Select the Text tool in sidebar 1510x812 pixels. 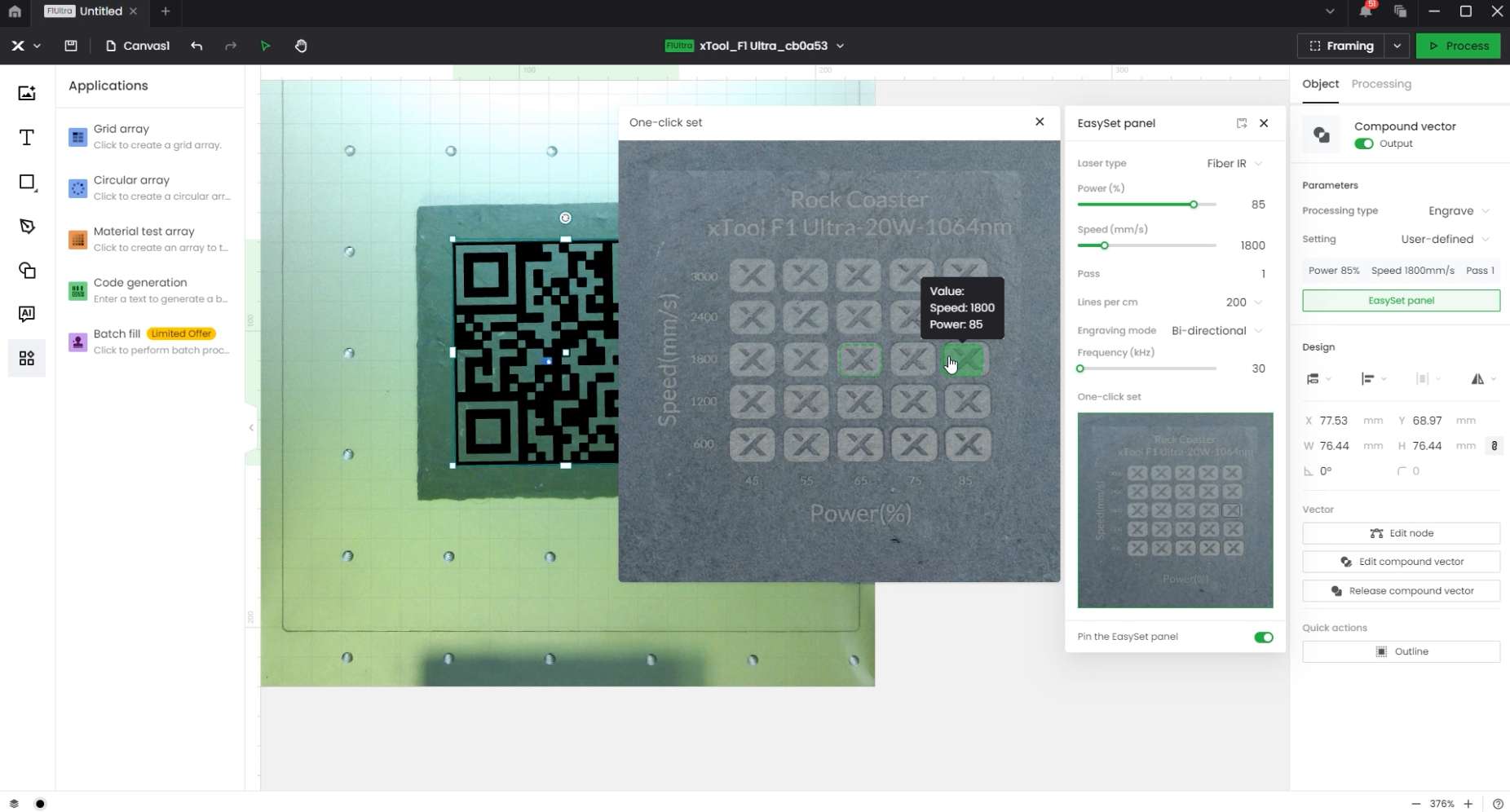[27, 137]
